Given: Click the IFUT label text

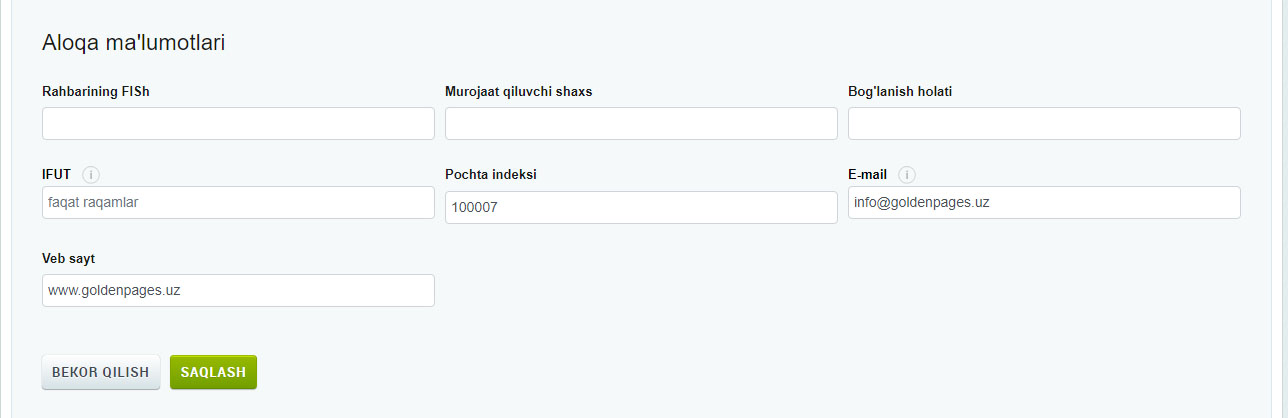Looking at the screenshot, I should coord(57,174).
